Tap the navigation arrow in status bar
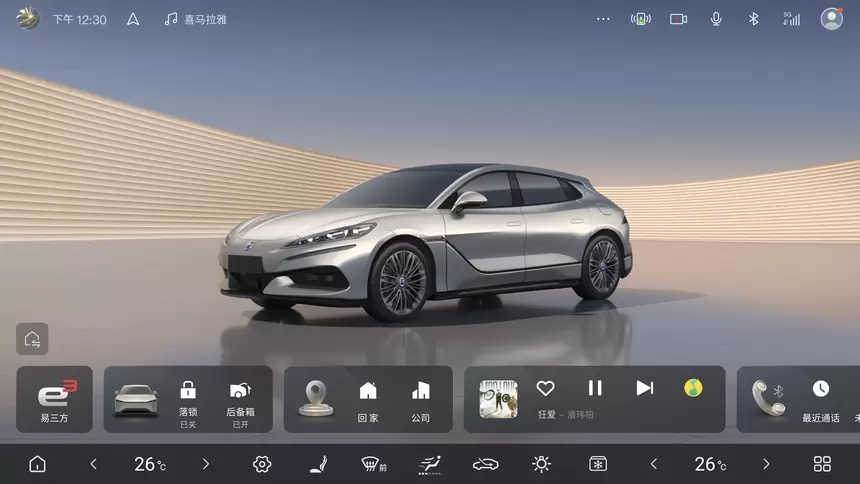Screen dimensions: 860x484 point(133,19)
